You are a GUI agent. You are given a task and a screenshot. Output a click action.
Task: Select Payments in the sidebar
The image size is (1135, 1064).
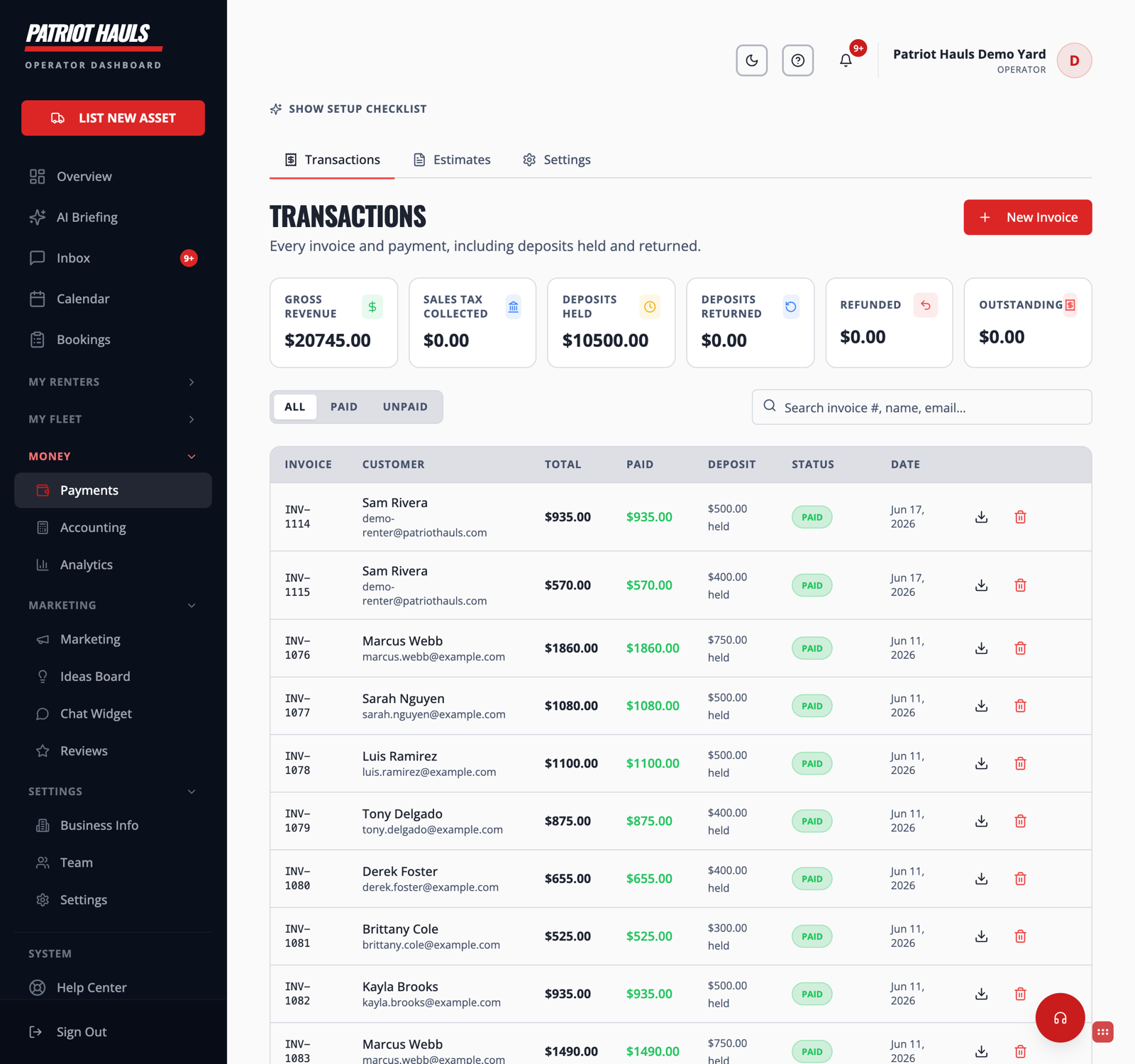click(x=113, y=490)
